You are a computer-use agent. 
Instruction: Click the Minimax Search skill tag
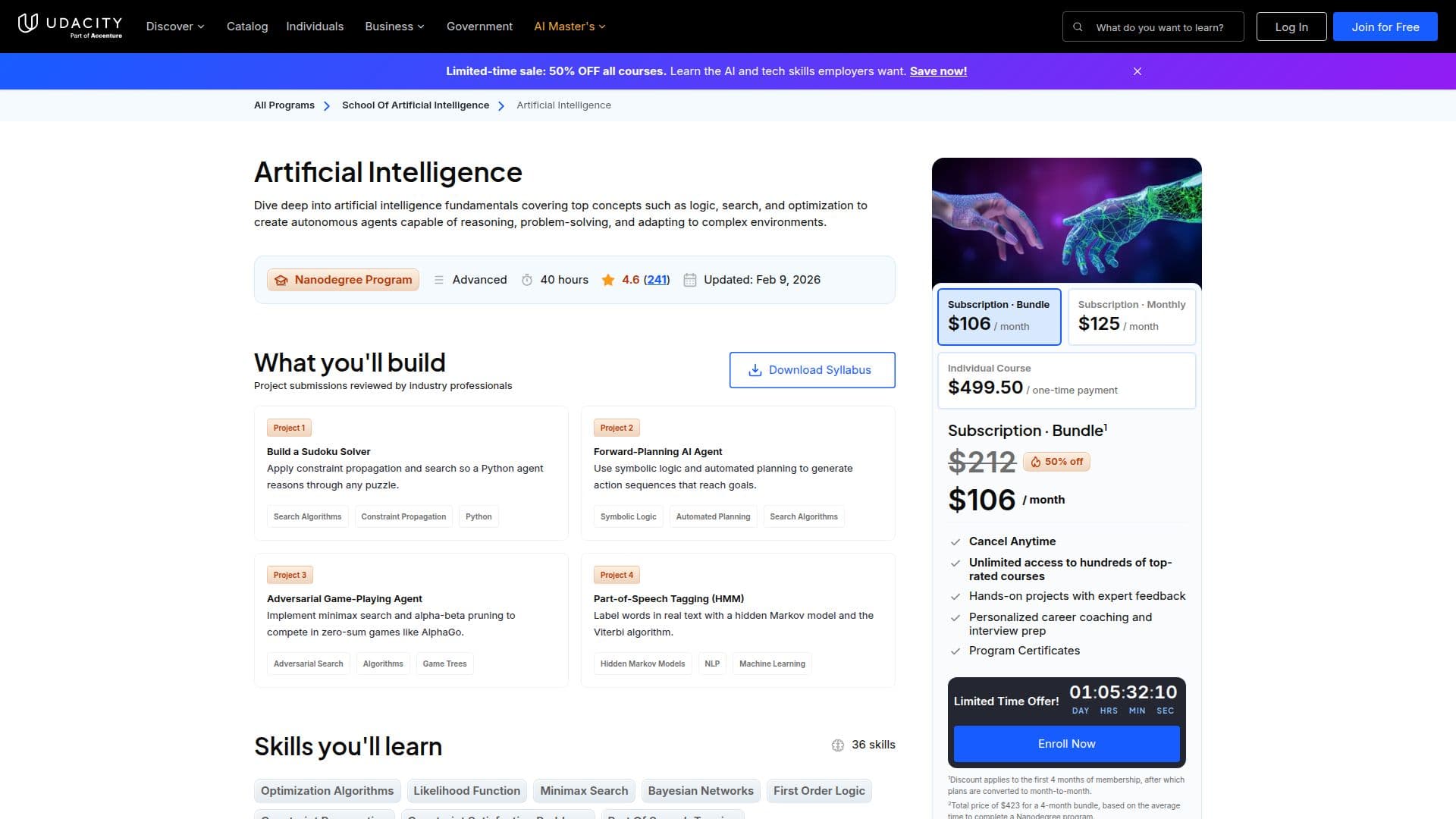(x=584, y=791)
